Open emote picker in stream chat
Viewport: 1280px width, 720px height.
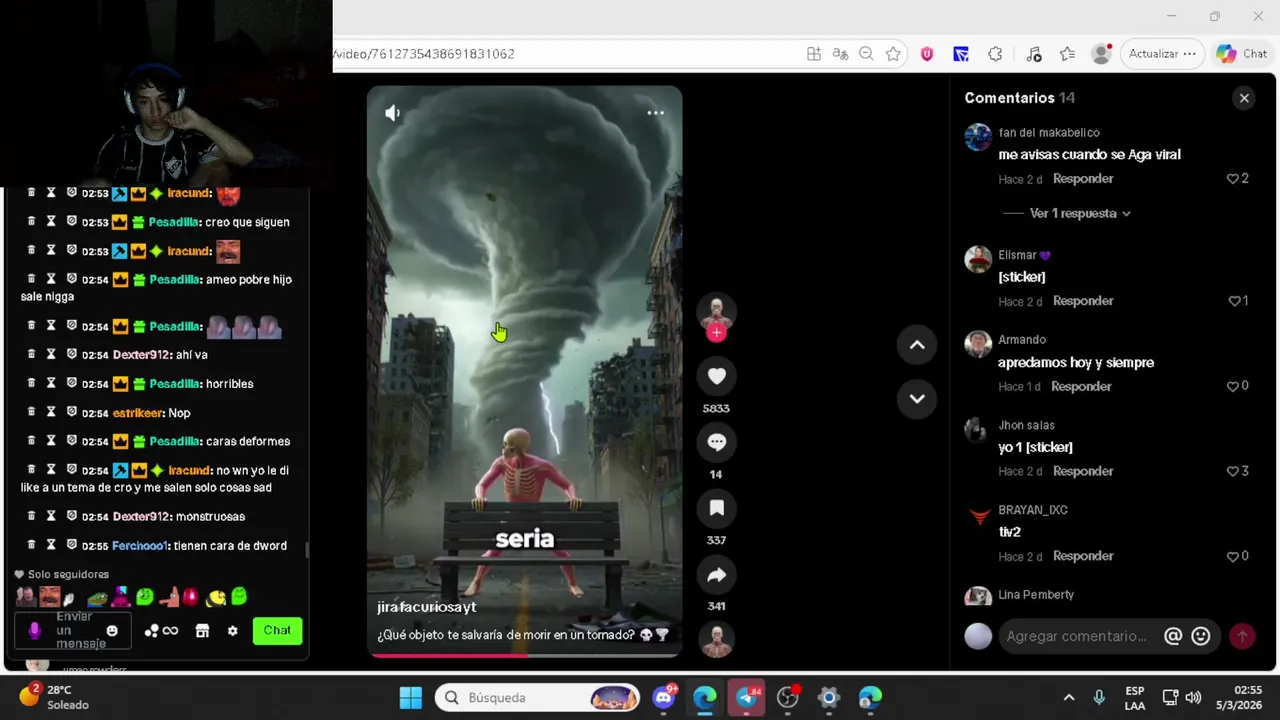tap(112, 631)
